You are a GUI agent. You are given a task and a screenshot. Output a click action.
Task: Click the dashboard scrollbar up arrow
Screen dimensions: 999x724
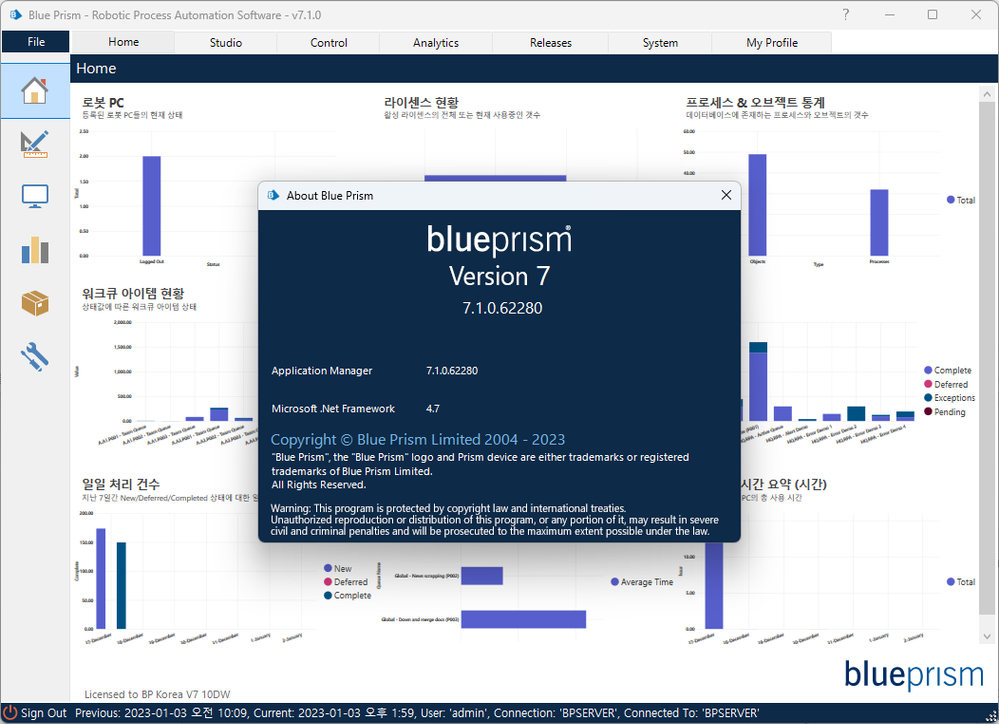click(987, 94)
